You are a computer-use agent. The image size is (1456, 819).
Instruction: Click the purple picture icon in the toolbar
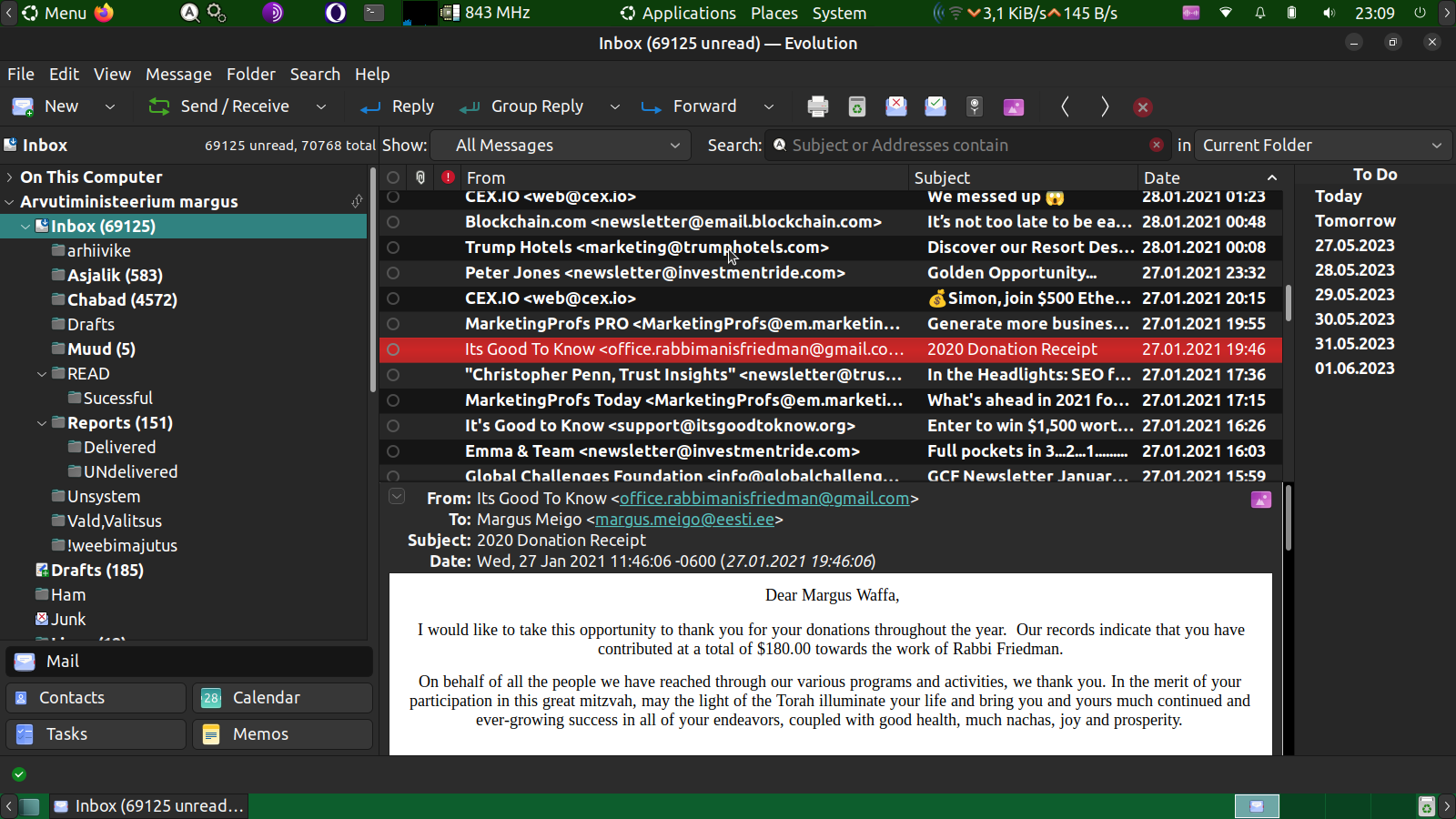[x=1014, y=106]
